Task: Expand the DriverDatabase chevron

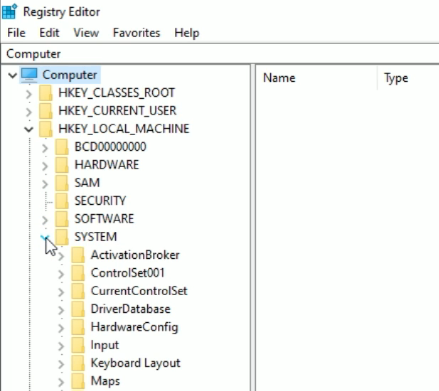Action: coord(61,310)
